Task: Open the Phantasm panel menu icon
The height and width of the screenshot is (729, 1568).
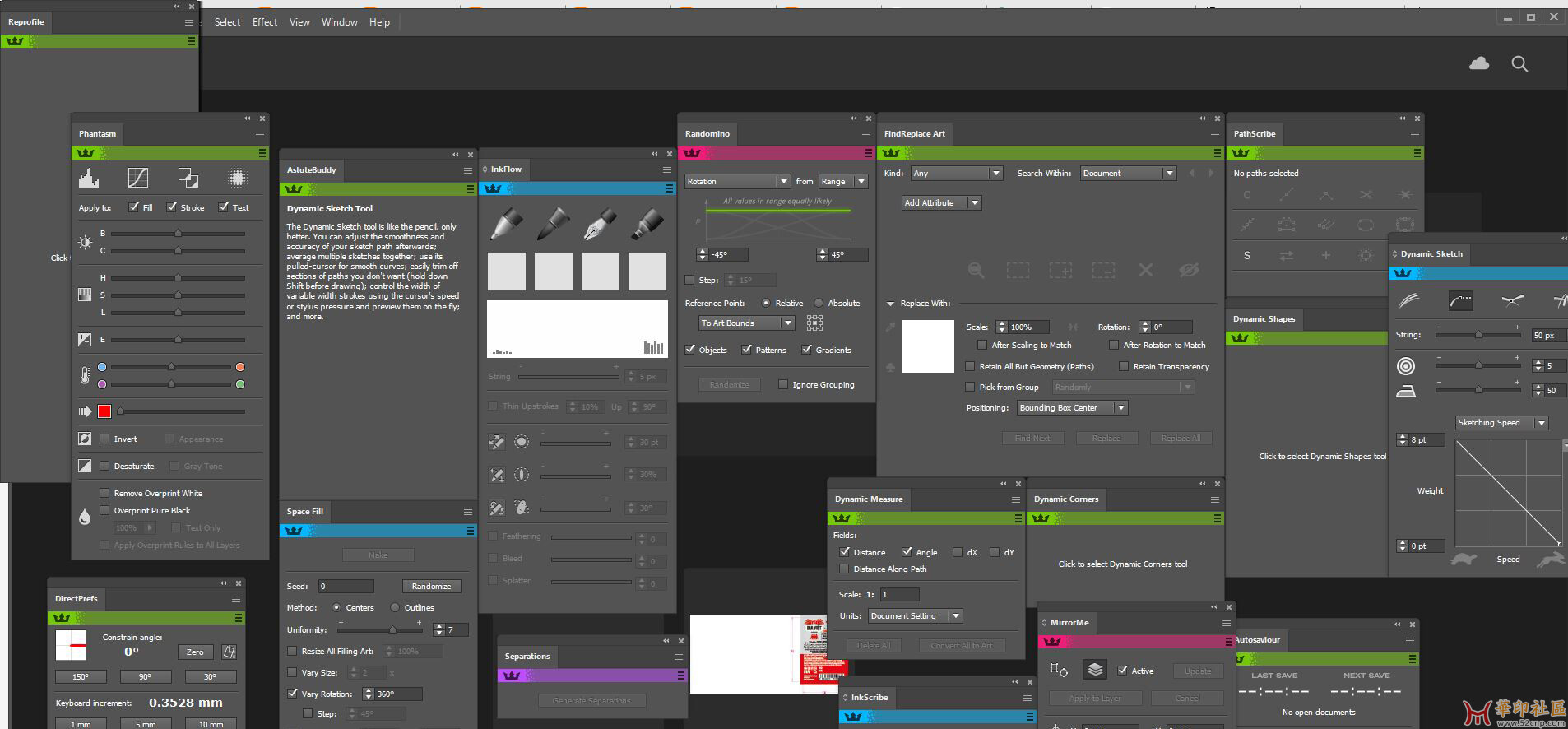Action: coord(260,134)
